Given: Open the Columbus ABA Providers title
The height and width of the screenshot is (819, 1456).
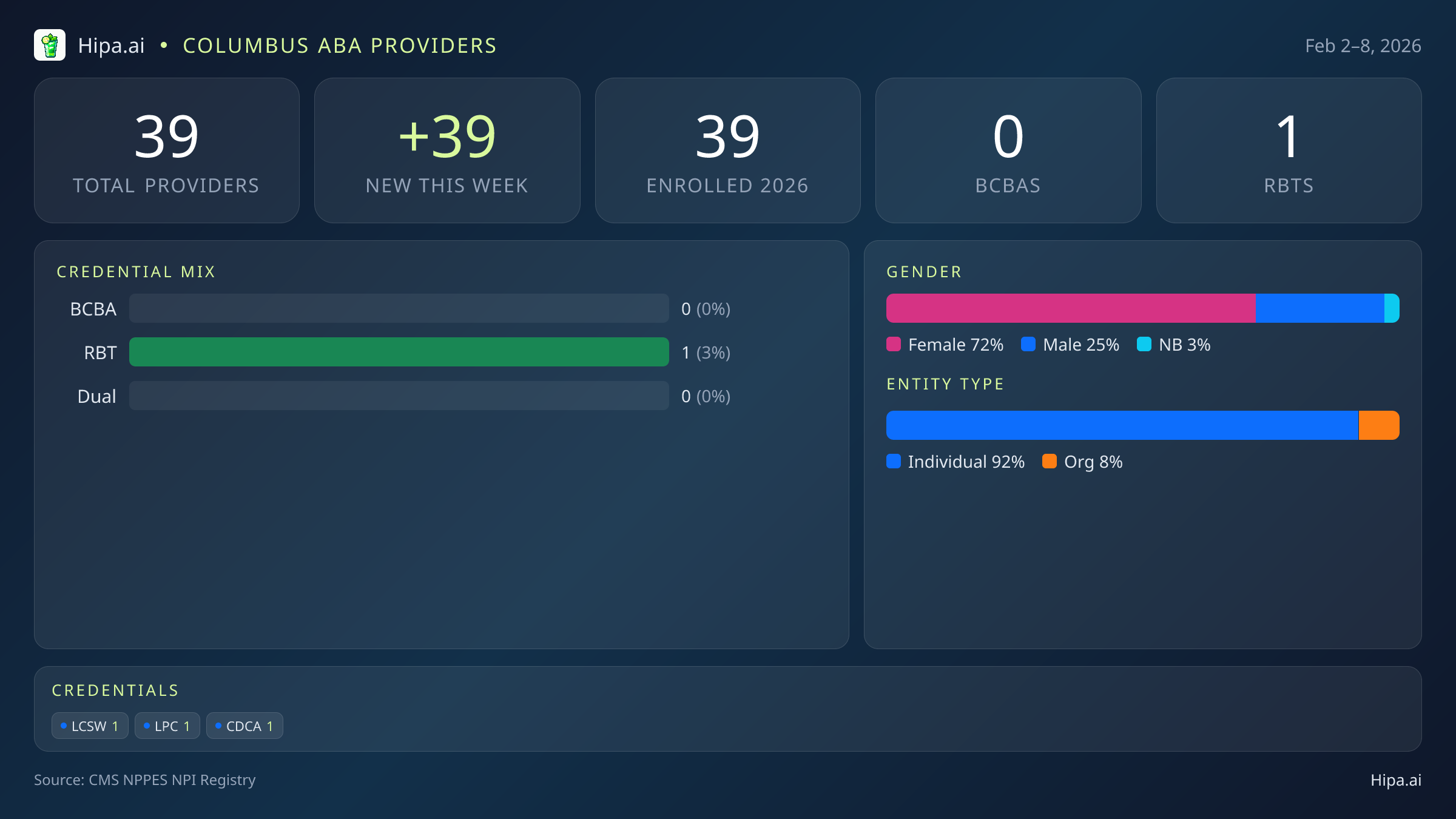Looking at the screenshot, I should (x=340, y=45).
